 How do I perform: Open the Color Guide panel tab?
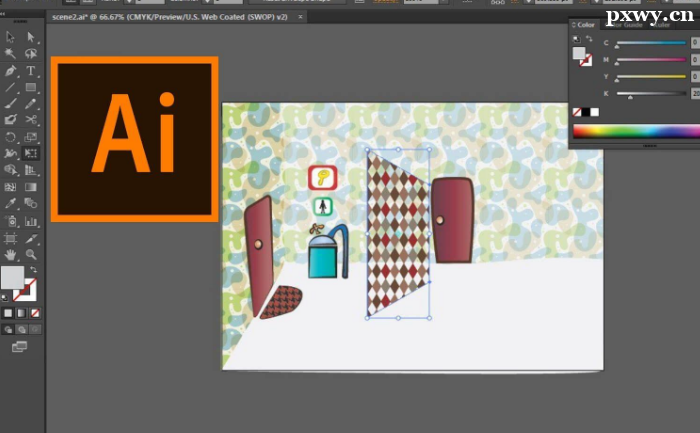pyautogui.click(x=625, y=24)
